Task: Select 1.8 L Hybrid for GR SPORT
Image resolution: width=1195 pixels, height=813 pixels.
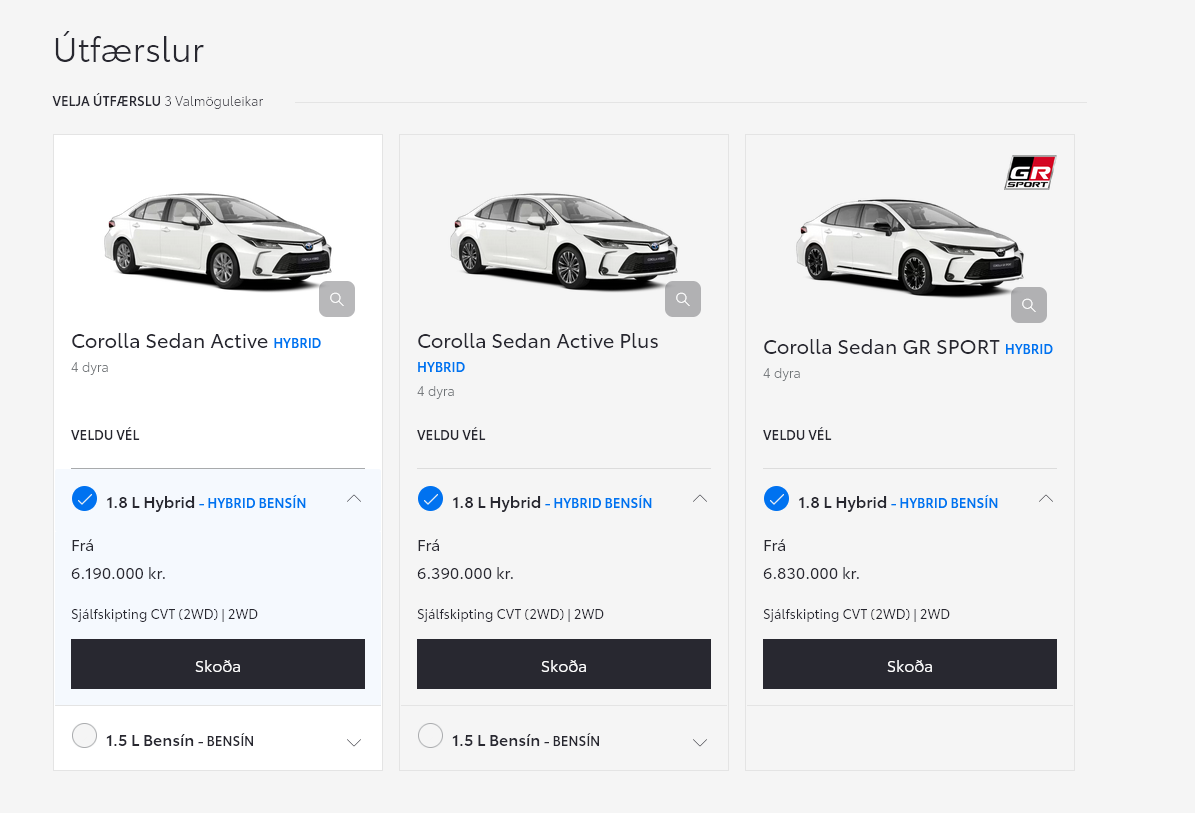Action: 777,498
